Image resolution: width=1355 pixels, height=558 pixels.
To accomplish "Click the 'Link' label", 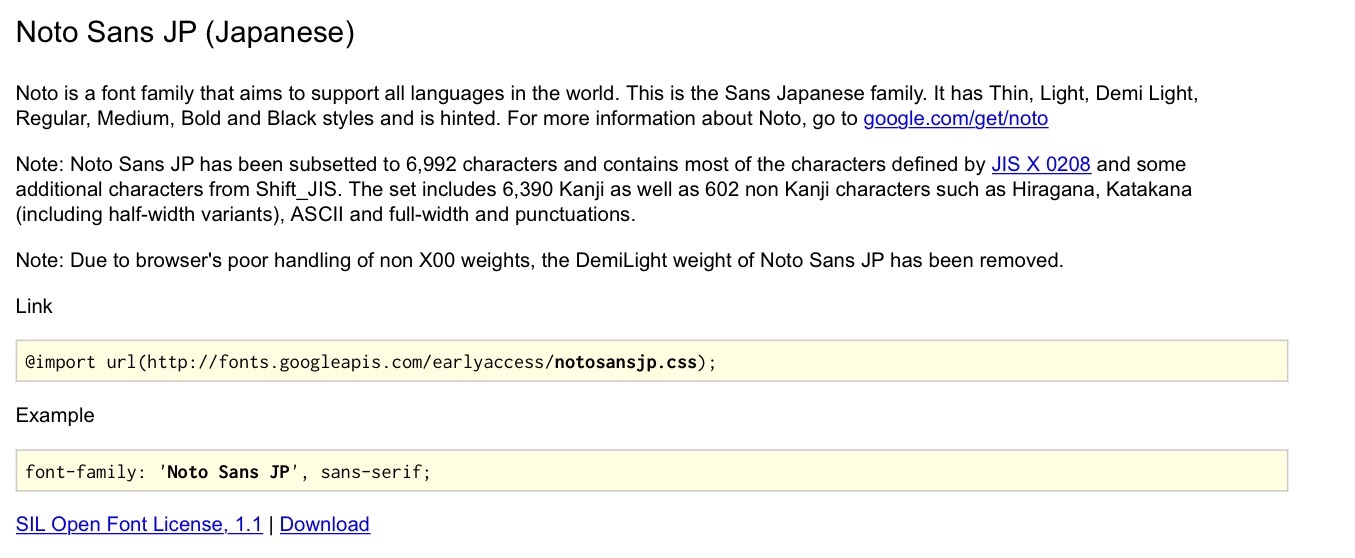I will (x=34, y=306).
